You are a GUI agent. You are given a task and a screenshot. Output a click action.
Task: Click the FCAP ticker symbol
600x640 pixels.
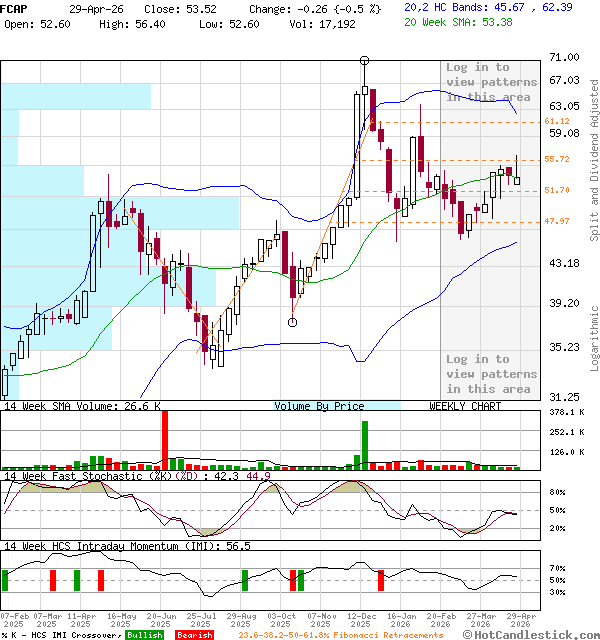pos(15,7)
